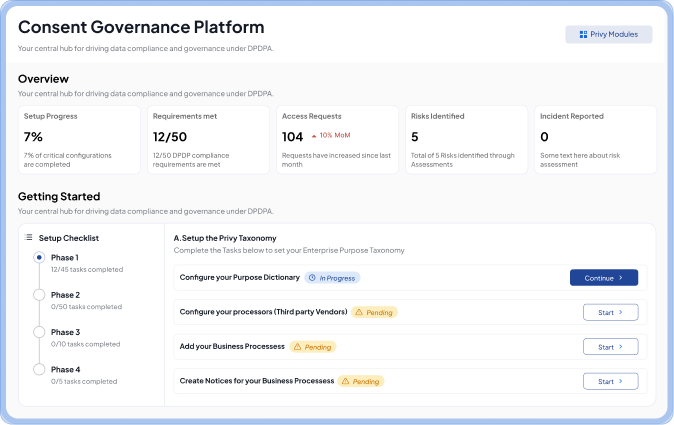Click warning icon in Business Processes Pending badge
This screenshot has height=425, width=674.
297,346
